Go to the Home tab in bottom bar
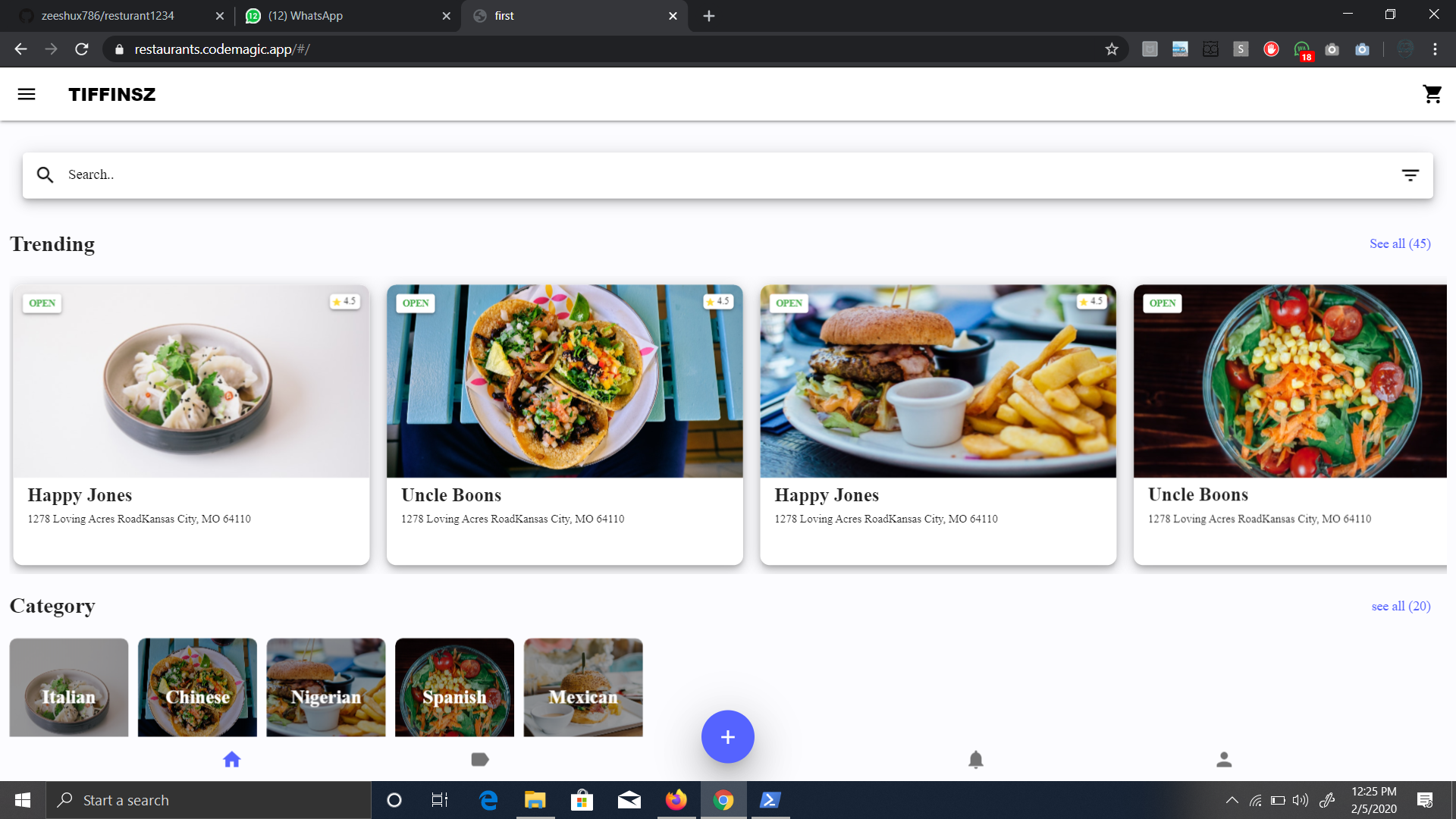 pos(232,759)
